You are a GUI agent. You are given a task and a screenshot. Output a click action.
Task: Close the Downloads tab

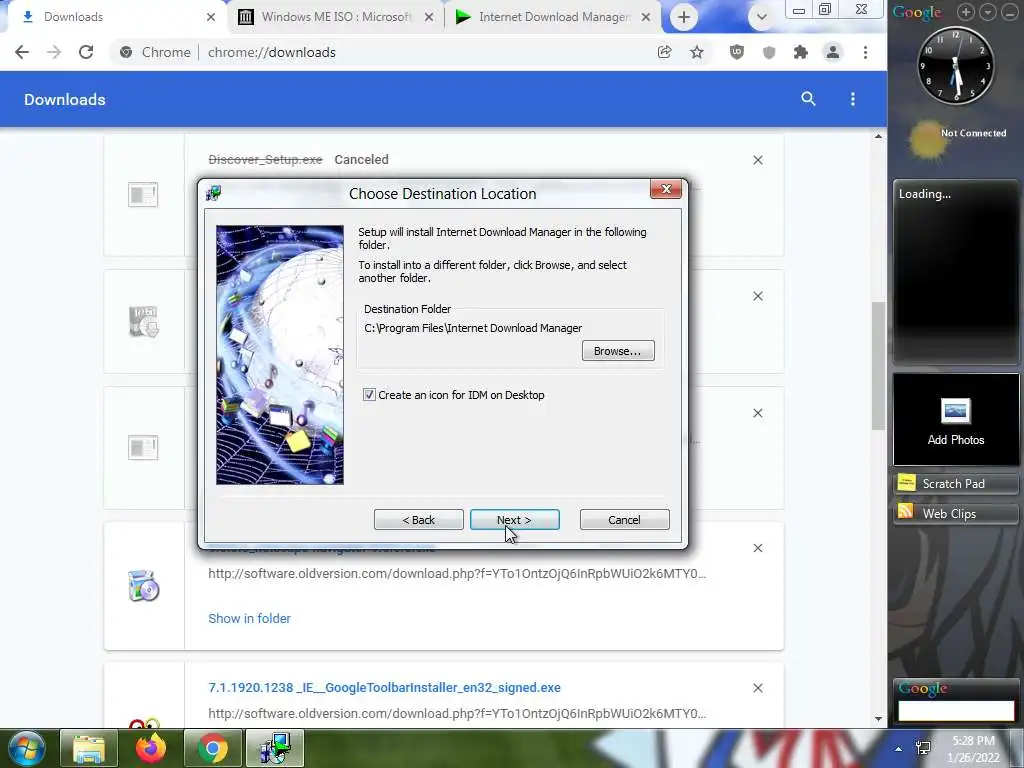(210, 18)
